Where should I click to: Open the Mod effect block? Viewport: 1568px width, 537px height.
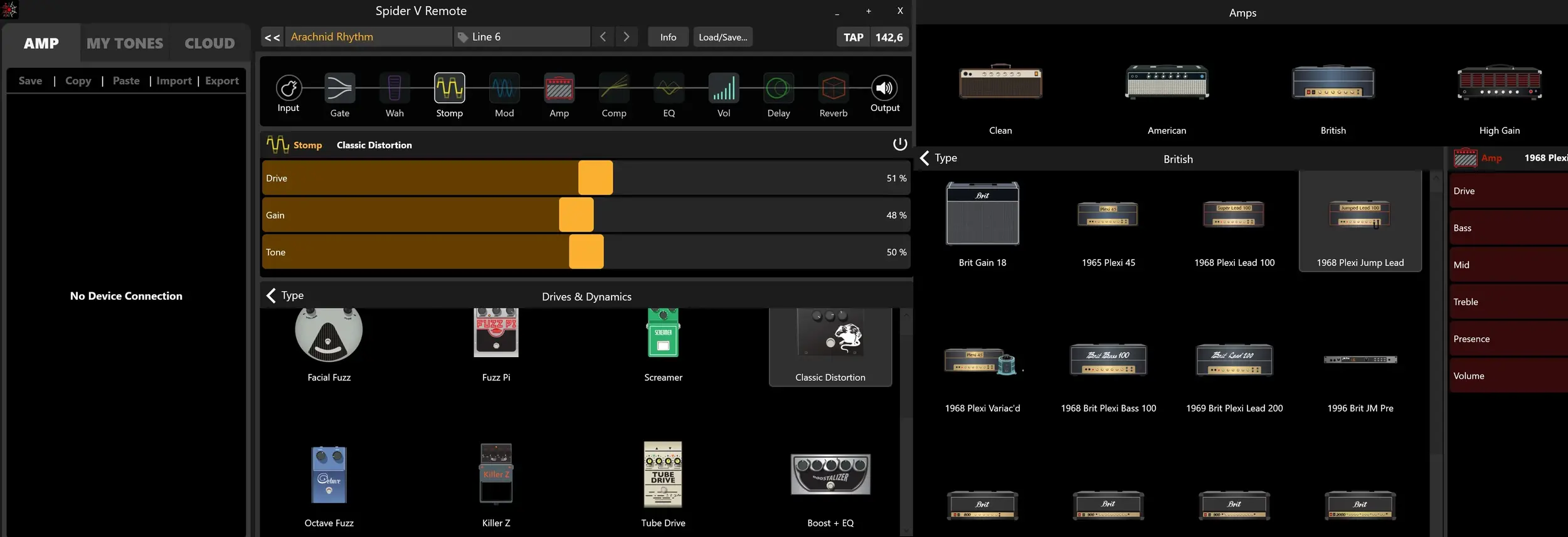pos(504,88)
